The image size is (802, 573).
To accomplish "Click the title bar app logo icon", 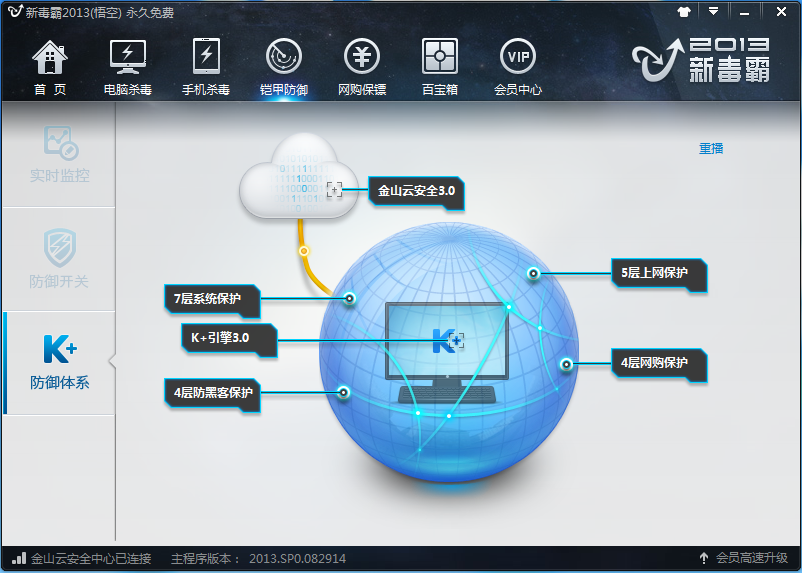I will (x=15, y=11).
